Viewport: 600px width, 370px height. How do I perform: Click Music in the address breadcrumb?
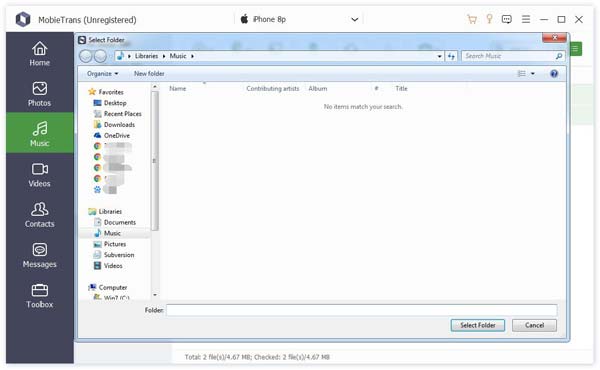(178, 56)
